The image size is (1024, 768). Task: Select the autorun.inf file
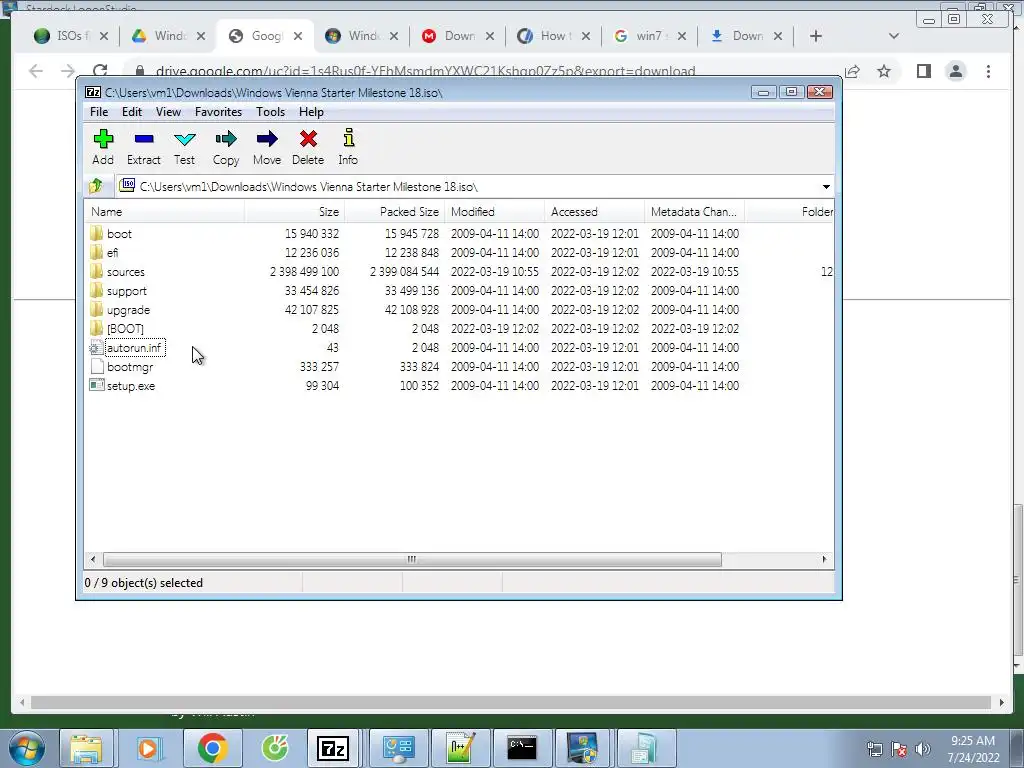point(134,347)
